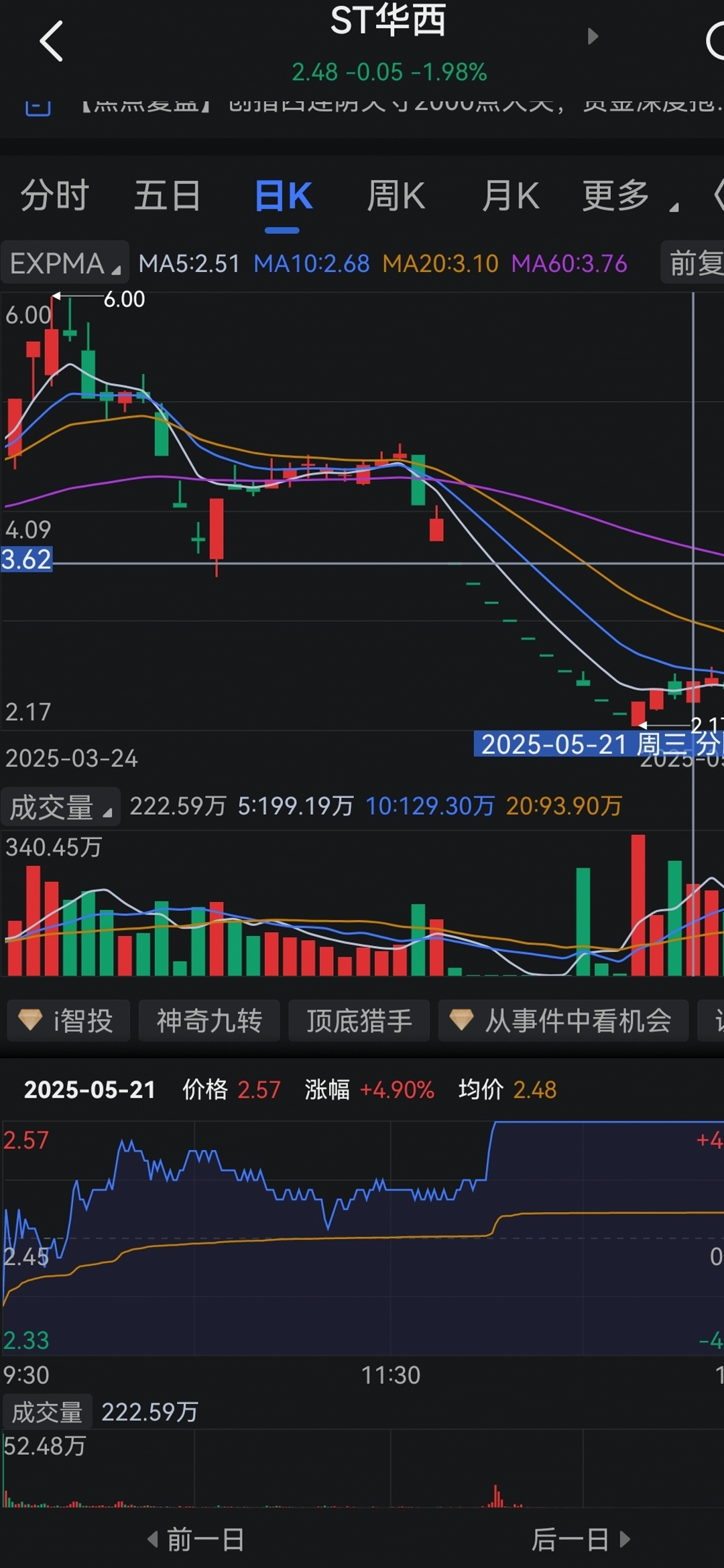Open the 更多 period dropdown
This screenshot has width=724, height=1568.
(630, 196)
